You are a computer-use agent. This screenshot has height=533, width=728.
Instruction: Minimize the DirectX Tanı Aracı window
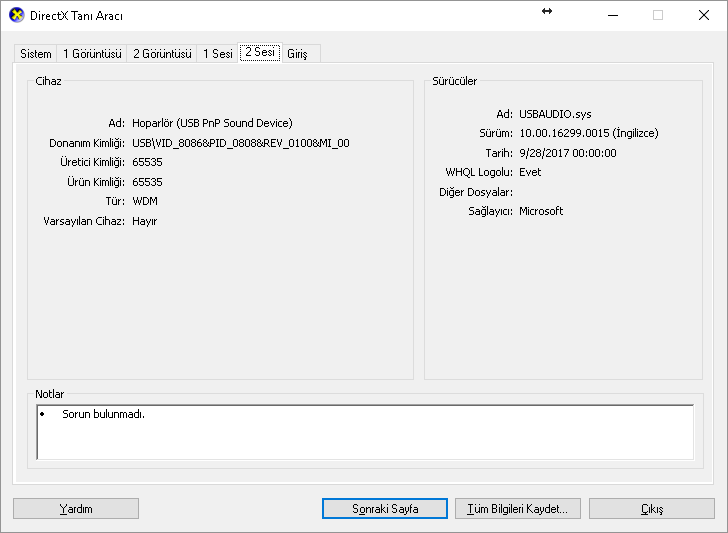[x=612, y=15]
